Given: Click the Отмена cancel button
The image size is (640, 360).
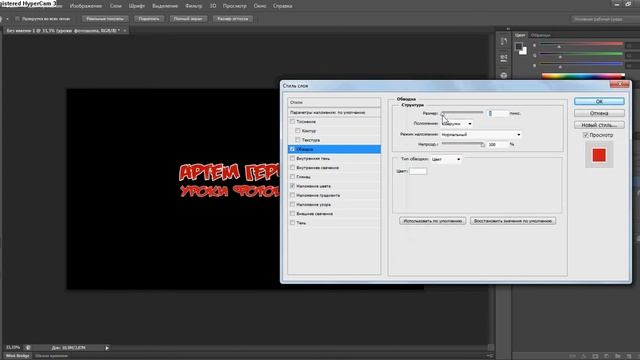Looking at the screenshot, I should [599, 113].
